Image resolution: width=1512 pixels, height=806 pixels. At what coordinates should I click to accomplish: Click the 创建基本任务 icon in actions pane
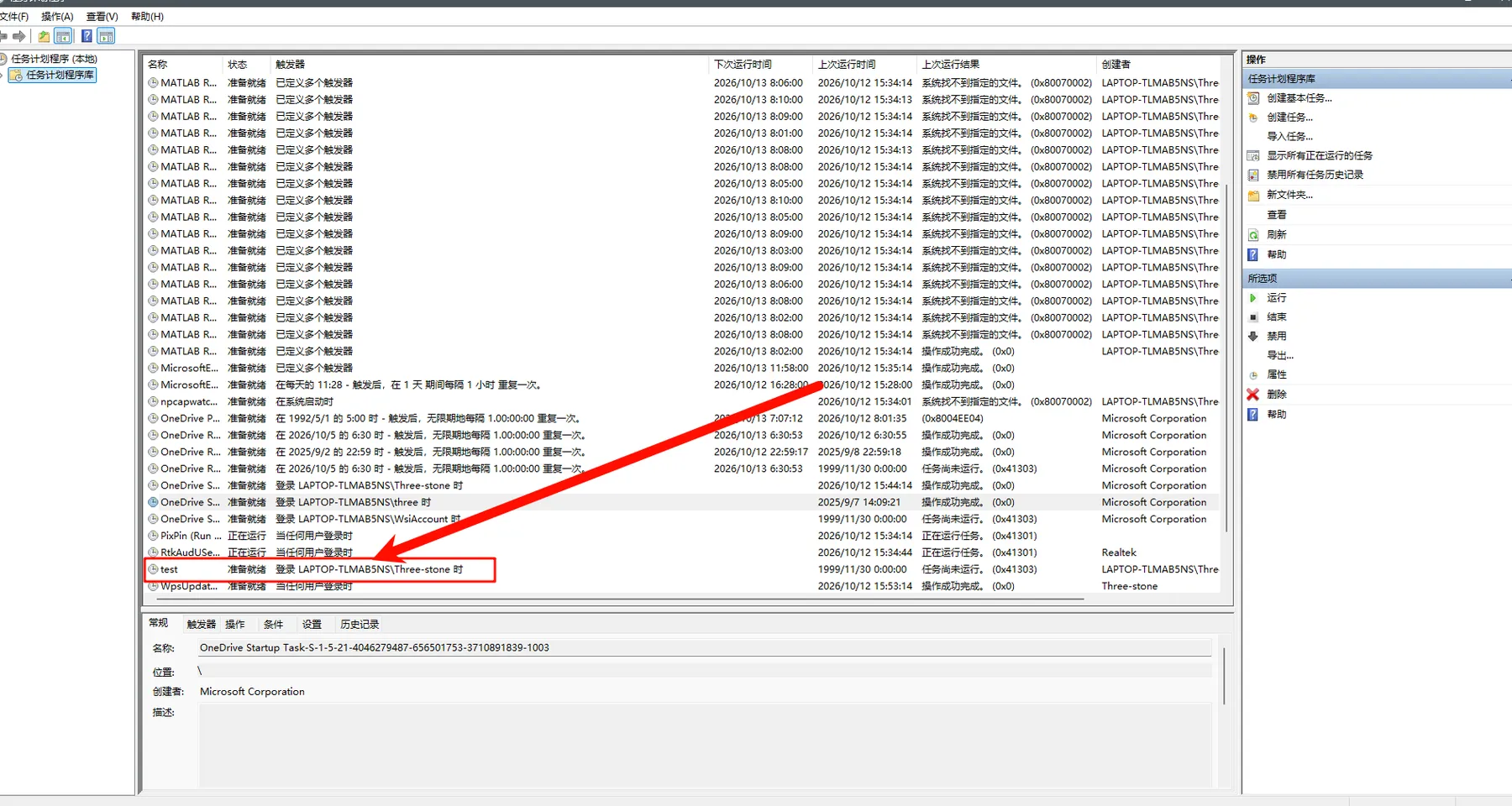[1253, 98]
